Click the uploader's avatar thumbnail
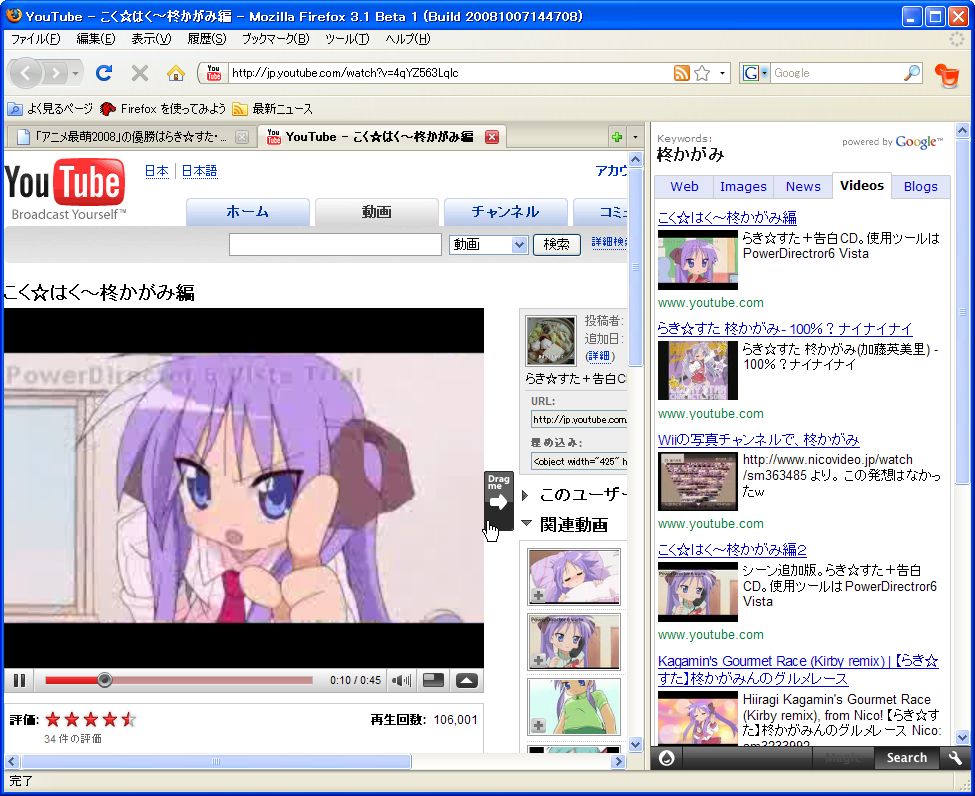This screenshot has width=975, height=796. click(550, 340)
